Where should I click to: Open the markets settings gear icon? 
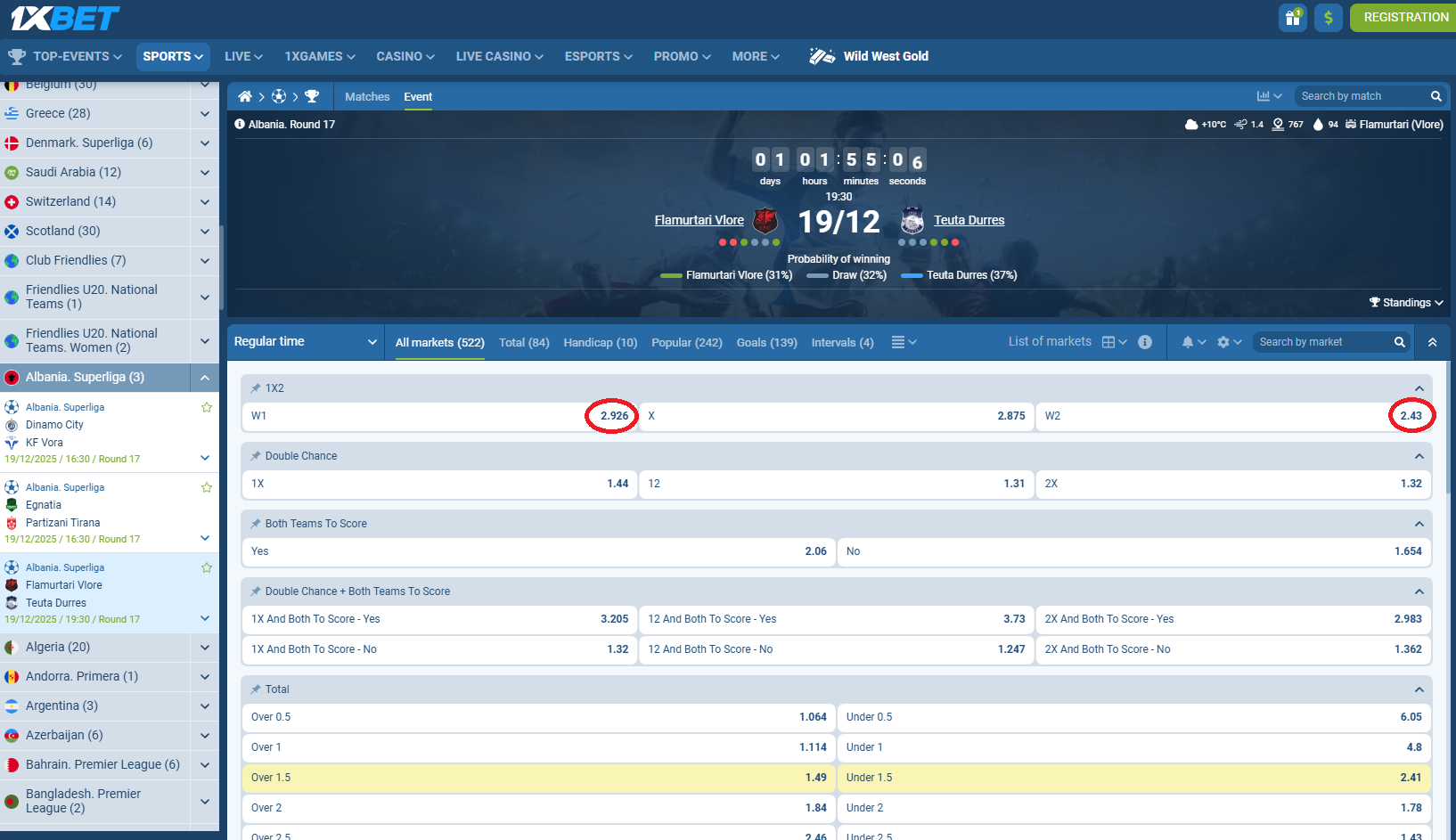coord(1224,341)
